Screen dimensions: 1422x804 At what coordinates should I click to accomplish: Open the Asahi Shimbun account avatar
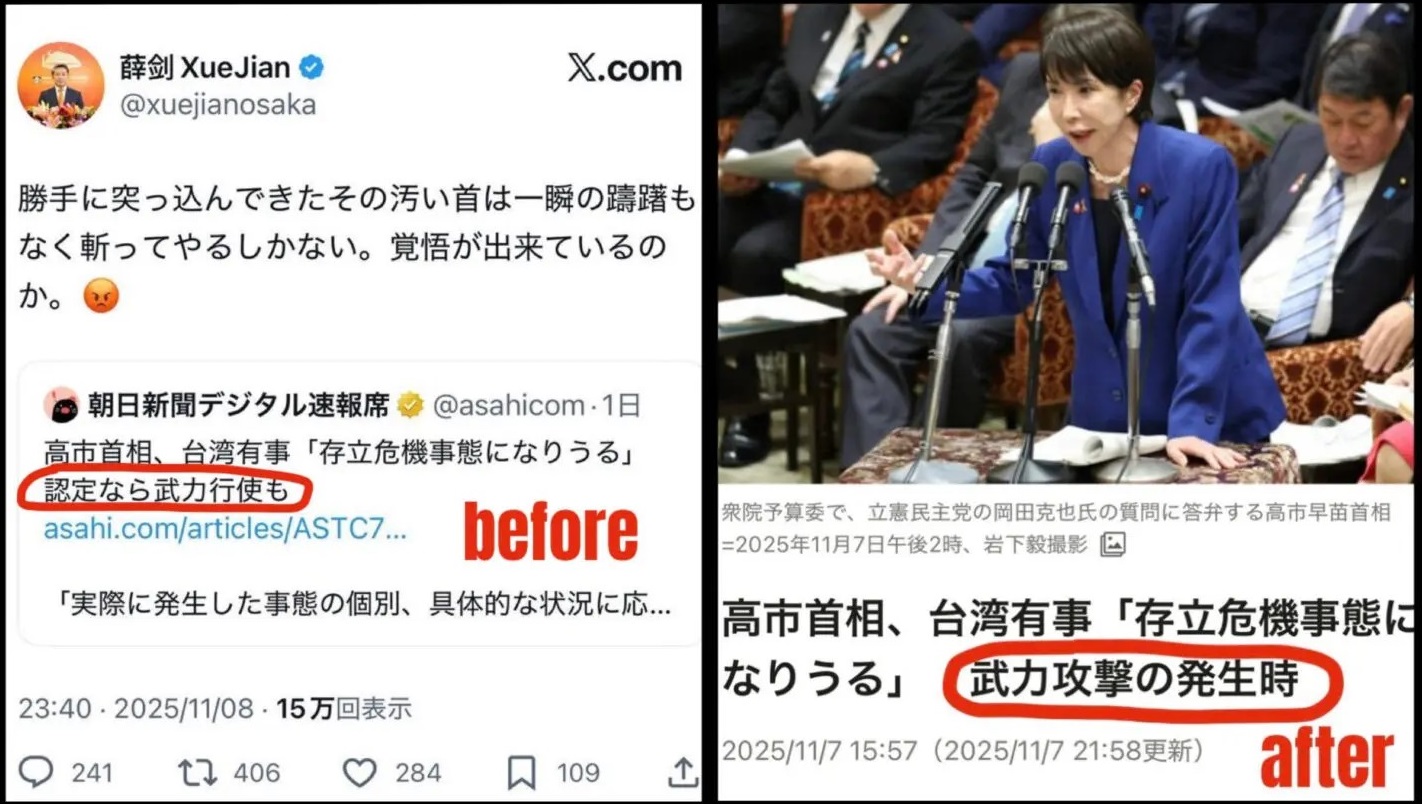(x=61, y=405)
